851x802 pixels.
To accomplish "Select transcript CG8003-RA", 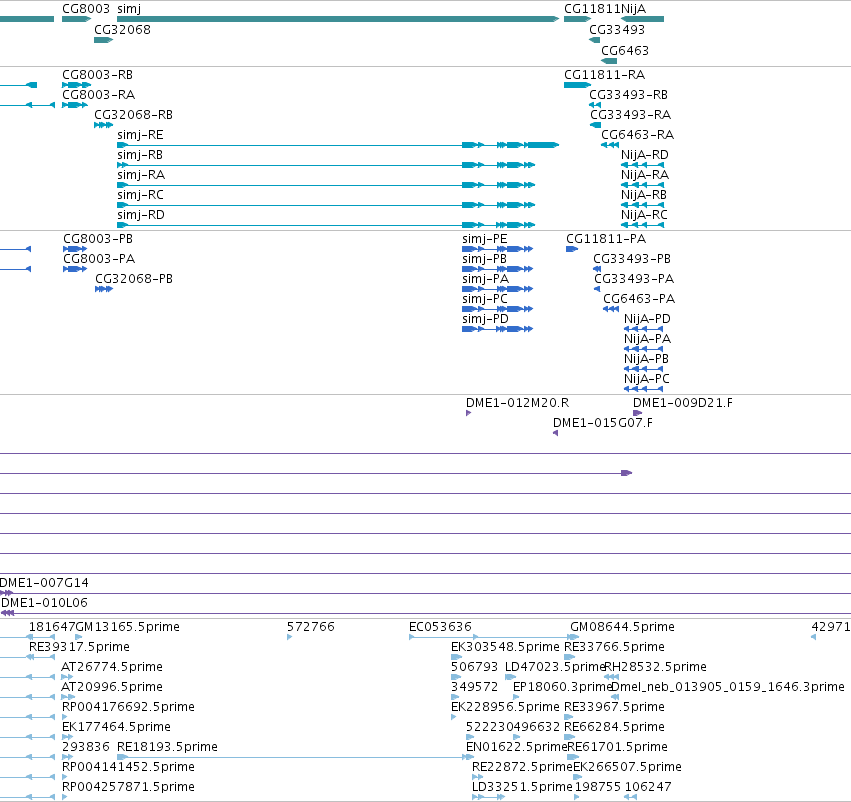I will [x=99, y=94].
